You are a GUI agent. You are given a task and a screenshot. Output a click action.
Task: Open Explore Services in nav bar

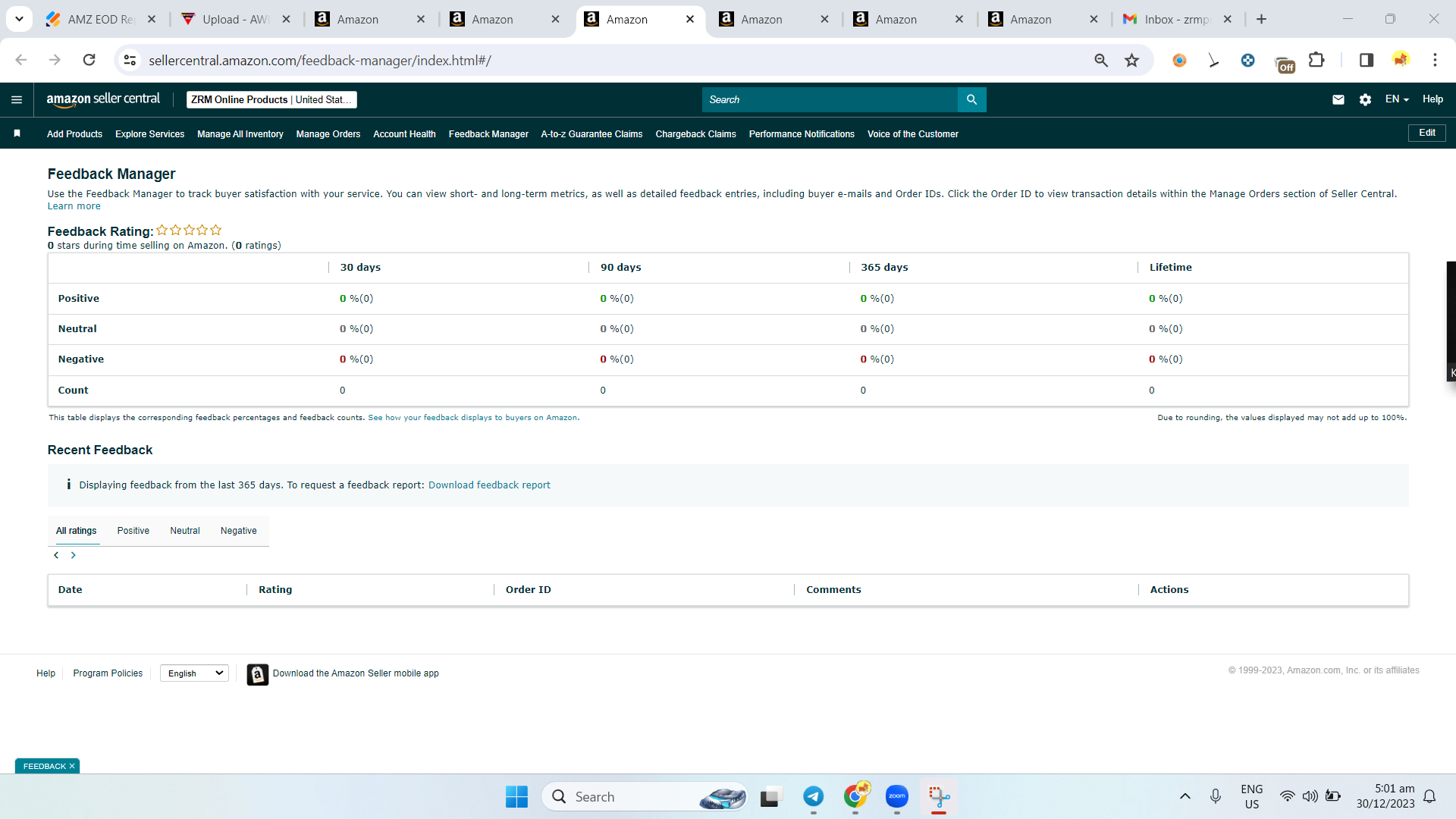tap(149, 134)
